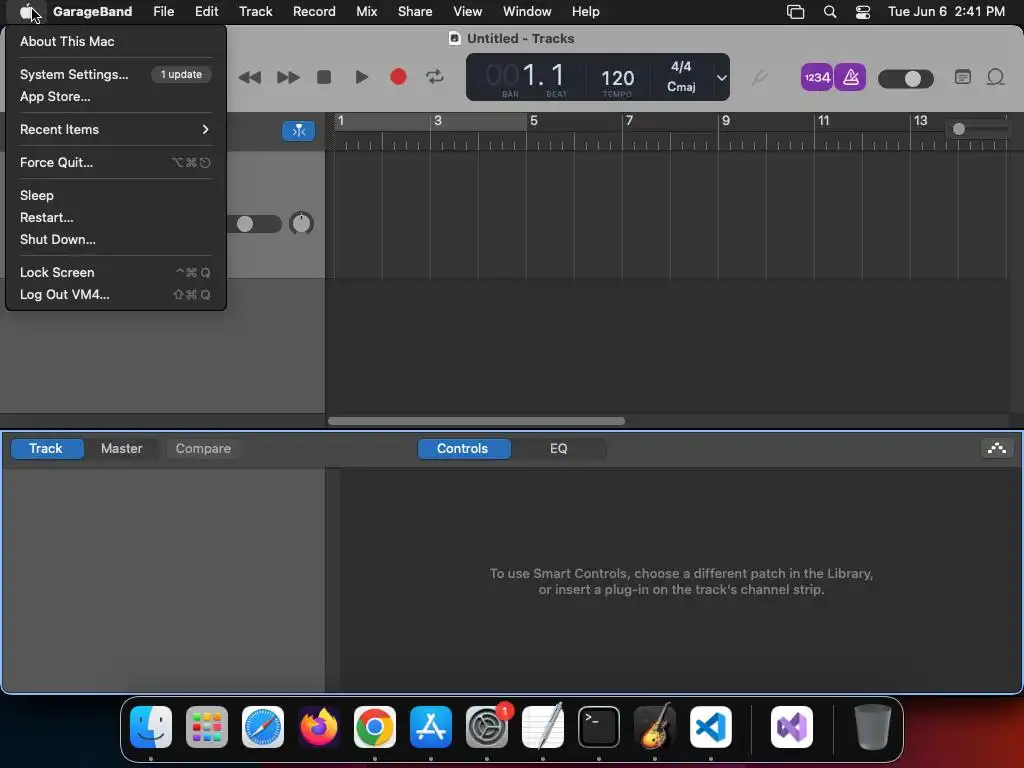Open the Tuner icon
Image resolution: width=1024 pixels, height=768 pixels.
759,78
